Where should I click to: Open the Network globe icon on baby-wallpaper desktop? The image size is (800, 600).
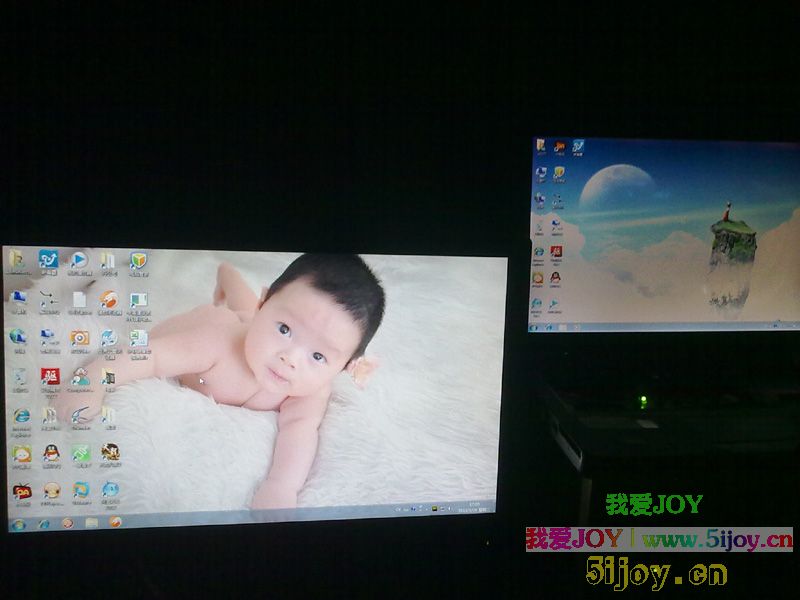click(x=18, y=336)
